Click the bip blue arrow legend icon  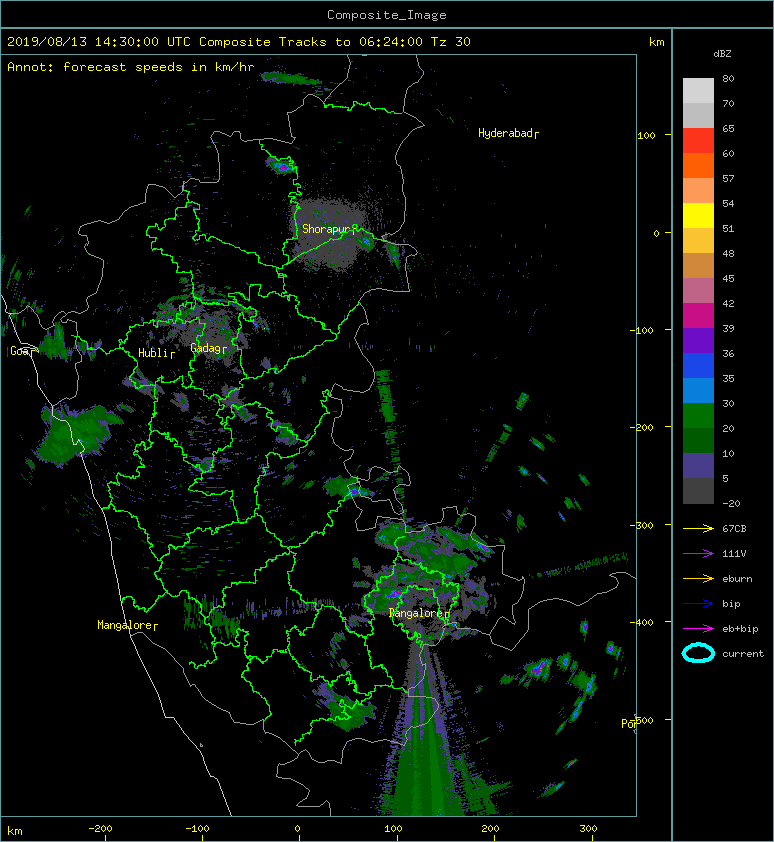click(698, 604)
